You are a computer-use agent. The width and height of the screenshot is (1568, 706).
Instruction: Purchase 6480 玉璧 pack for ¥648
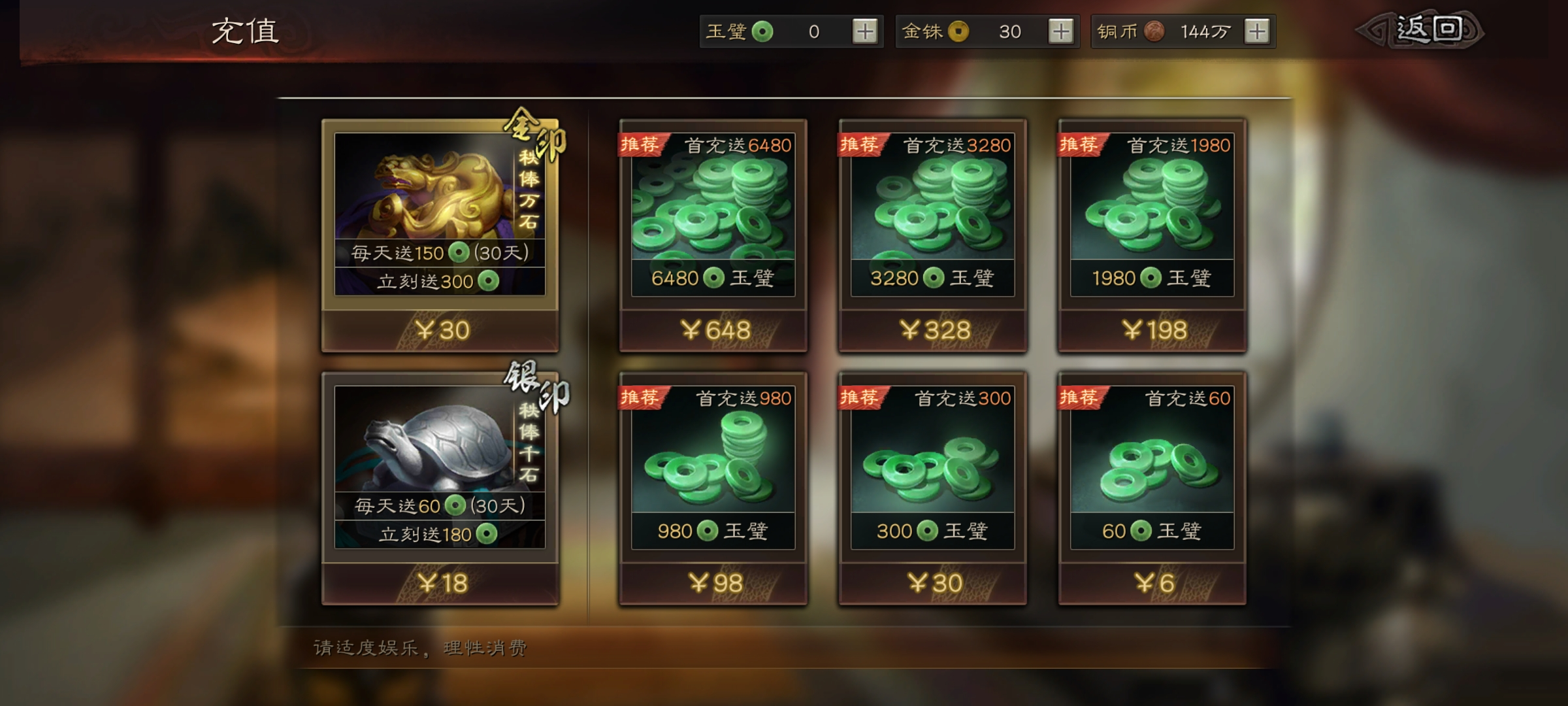713,330
